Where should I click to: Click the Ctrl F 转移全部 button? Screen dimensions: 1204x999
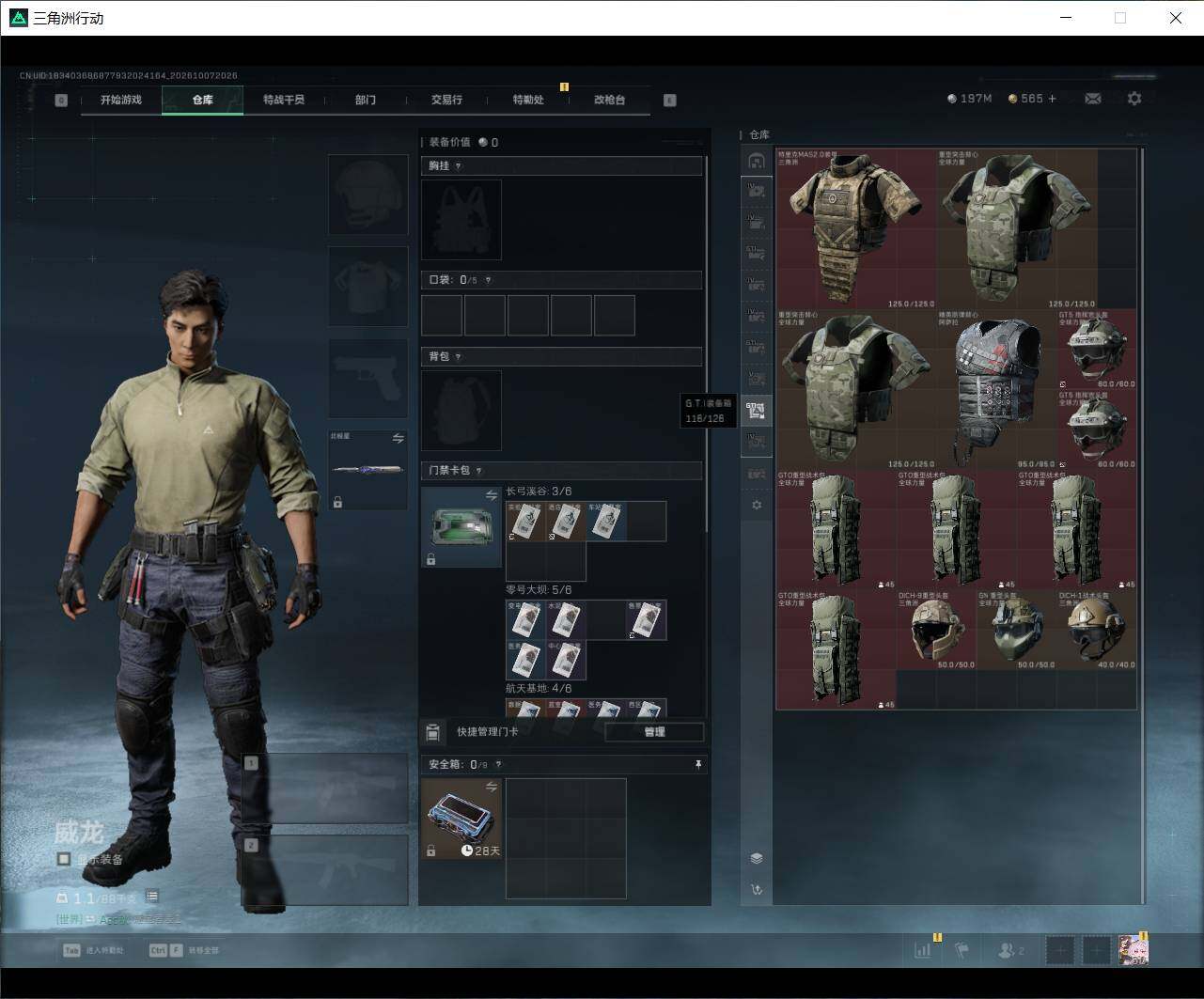click(x=183, y=950)
